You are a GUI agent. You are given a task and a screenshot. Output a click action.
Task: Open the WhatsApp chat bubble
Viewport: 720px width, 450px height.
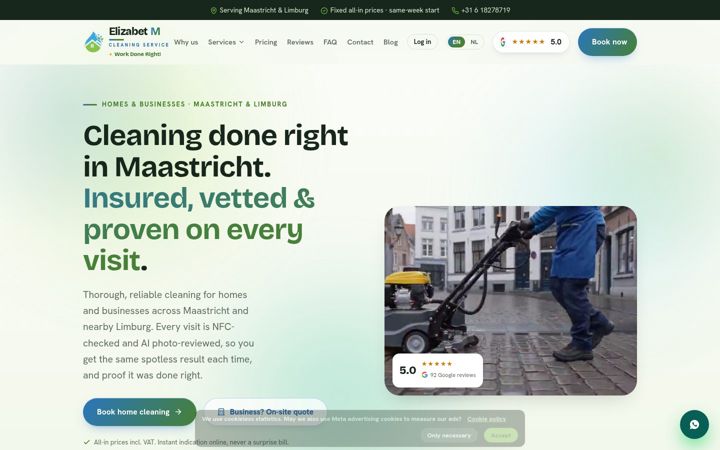pos(694,424)
